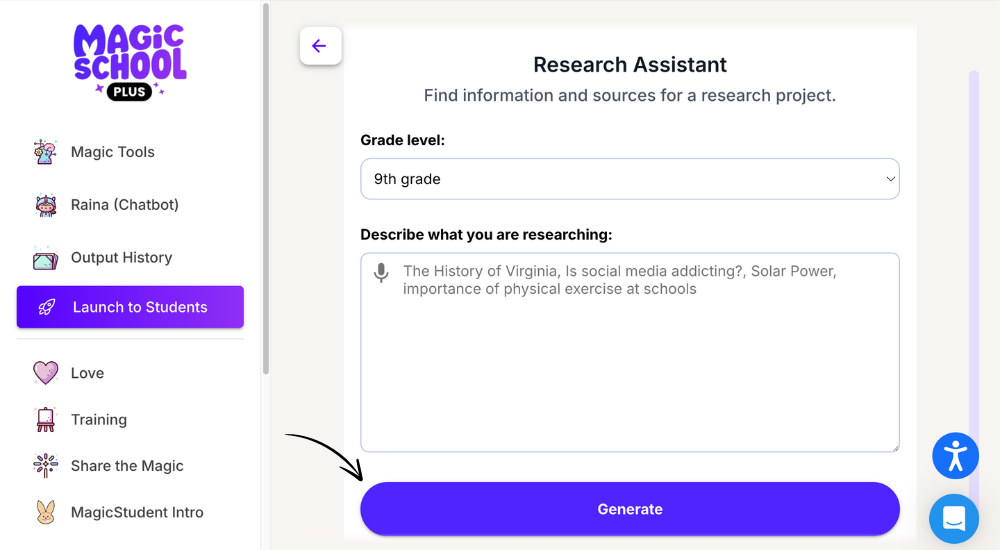Open the Launch to Students button
The height and width of the screenshot is (550, 1000).
click(130, 307)
